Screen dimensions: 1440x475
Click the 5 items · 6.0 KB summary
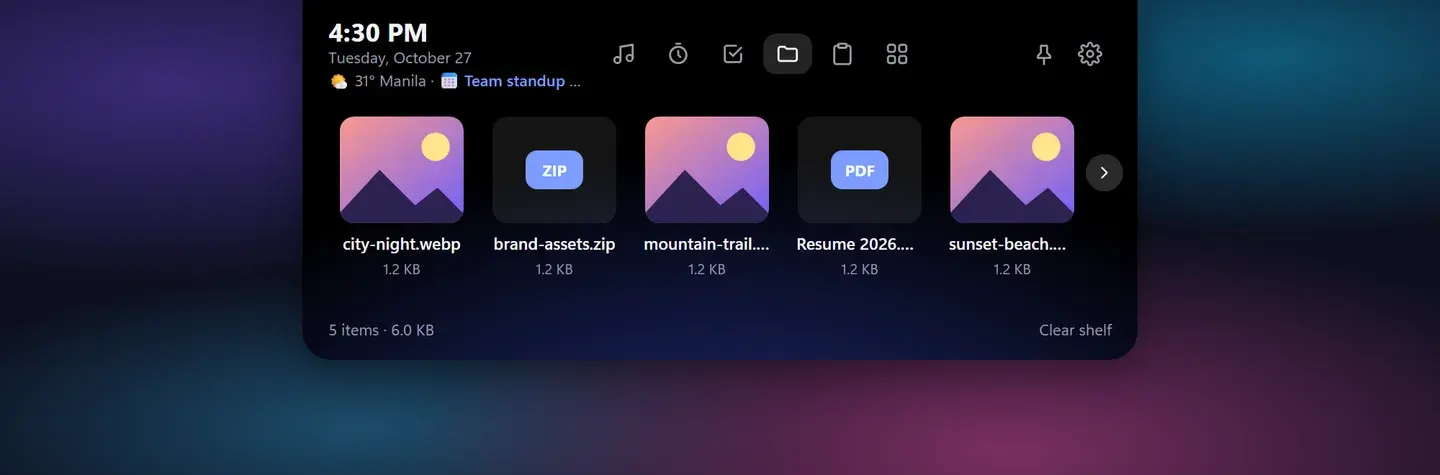pyautogui.click(x=381, y=330)
